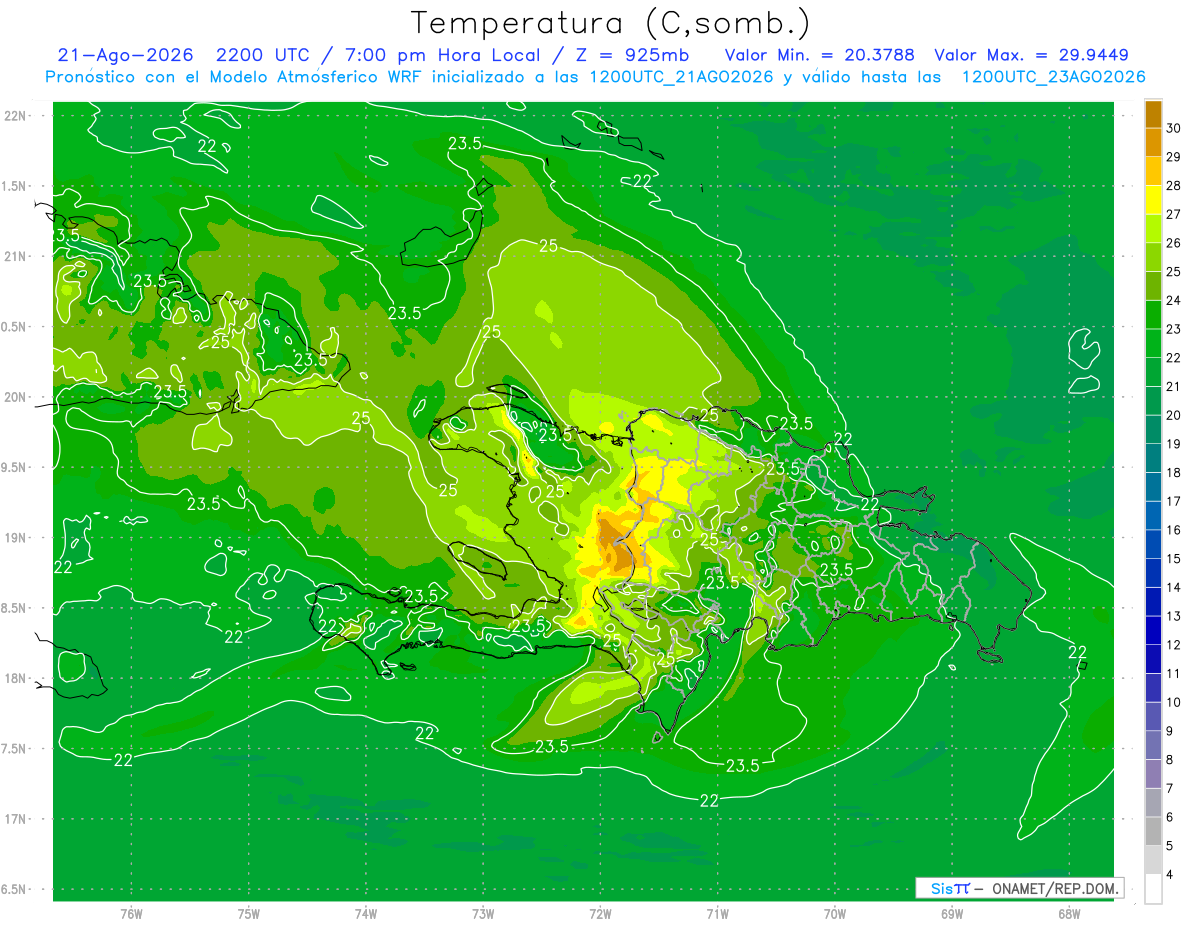Click the 'Valor Min. = 20.3788' value
The image size is (1200, 927).
[820, 55]
